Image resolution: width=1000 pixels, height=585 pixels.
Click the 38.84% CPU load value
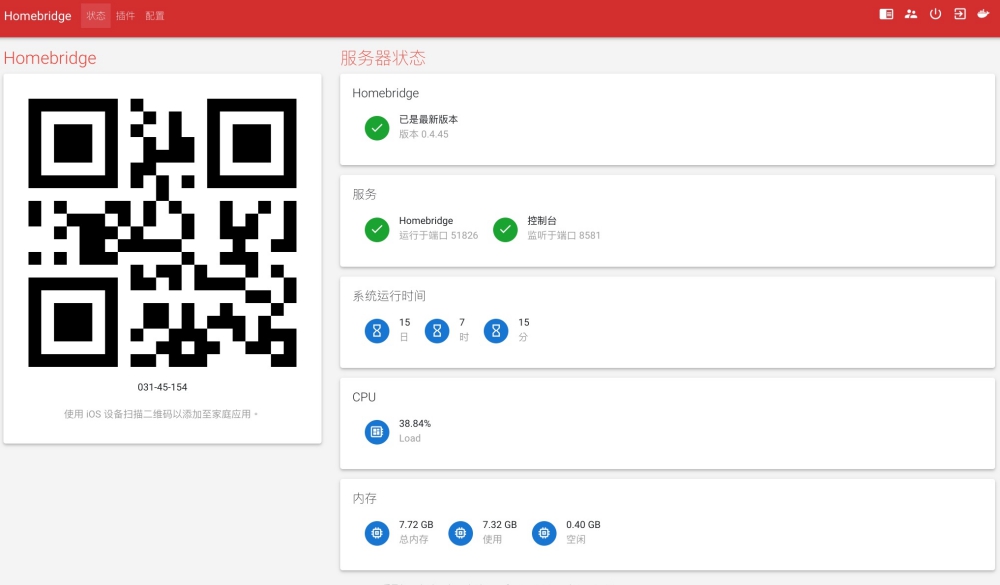[x=415, y=424]
